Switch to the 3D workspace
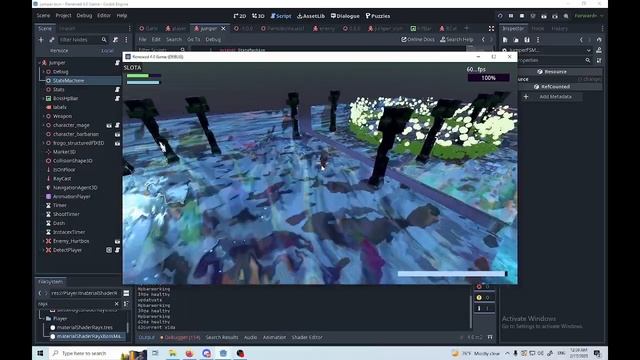This screenshot has height=360, width=640. point(258,16)
